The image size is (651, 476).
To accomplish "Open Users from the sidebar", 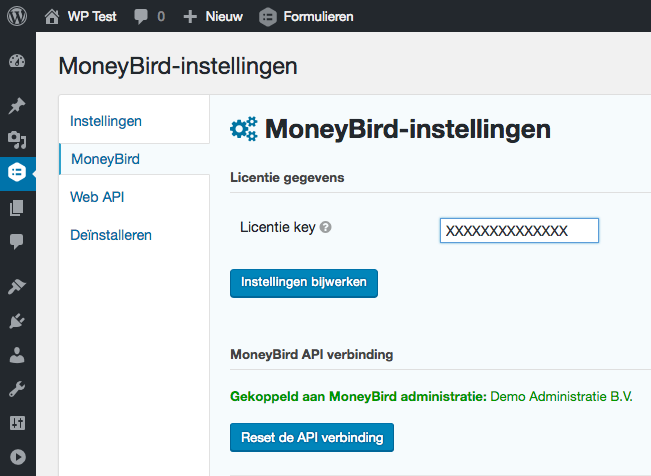I will click(x=17, y=354).
